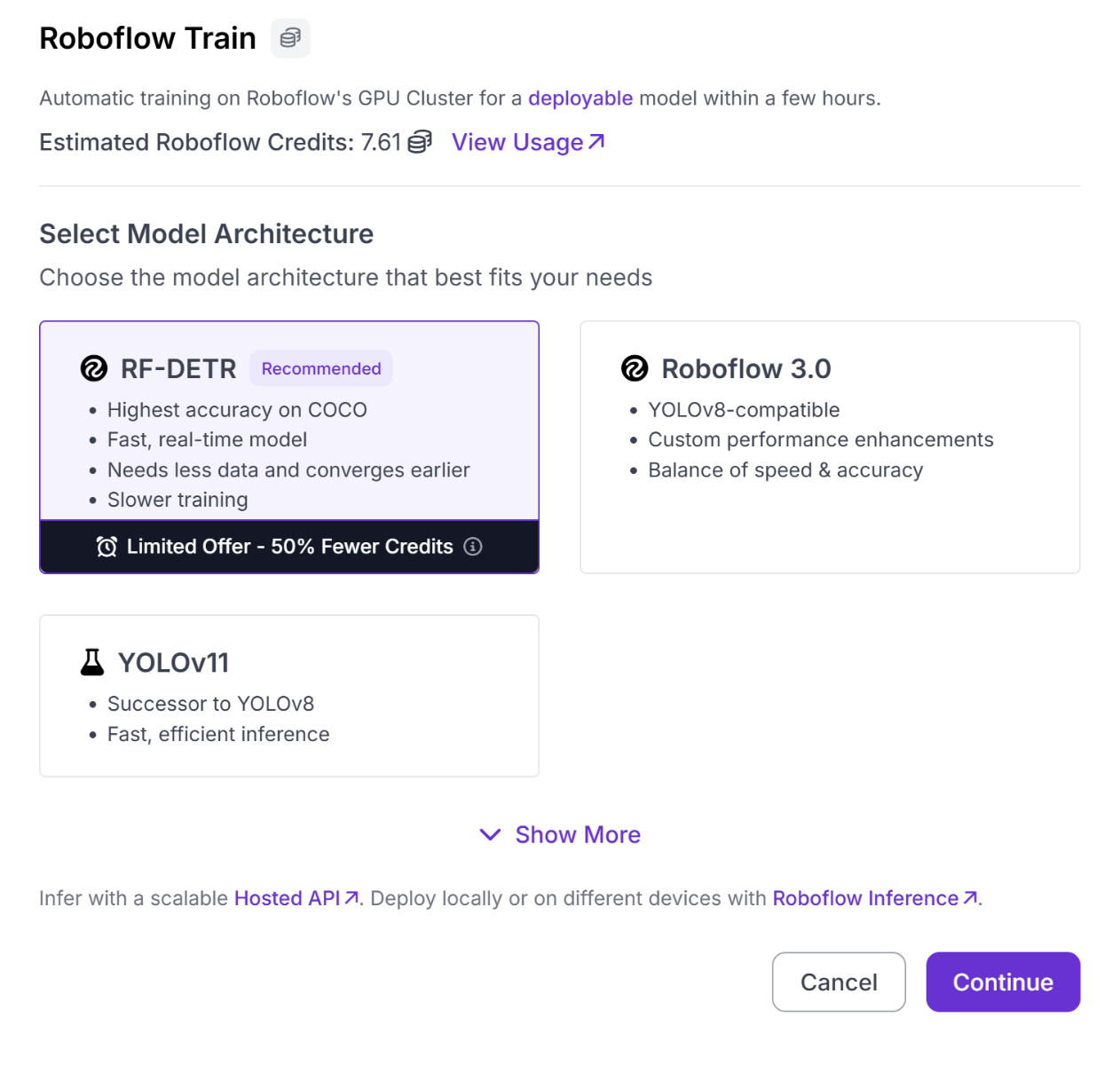The width and height of the screenshot is (1120, 1065).
Task: Click the Continue button
Action: coord(1003,982)
